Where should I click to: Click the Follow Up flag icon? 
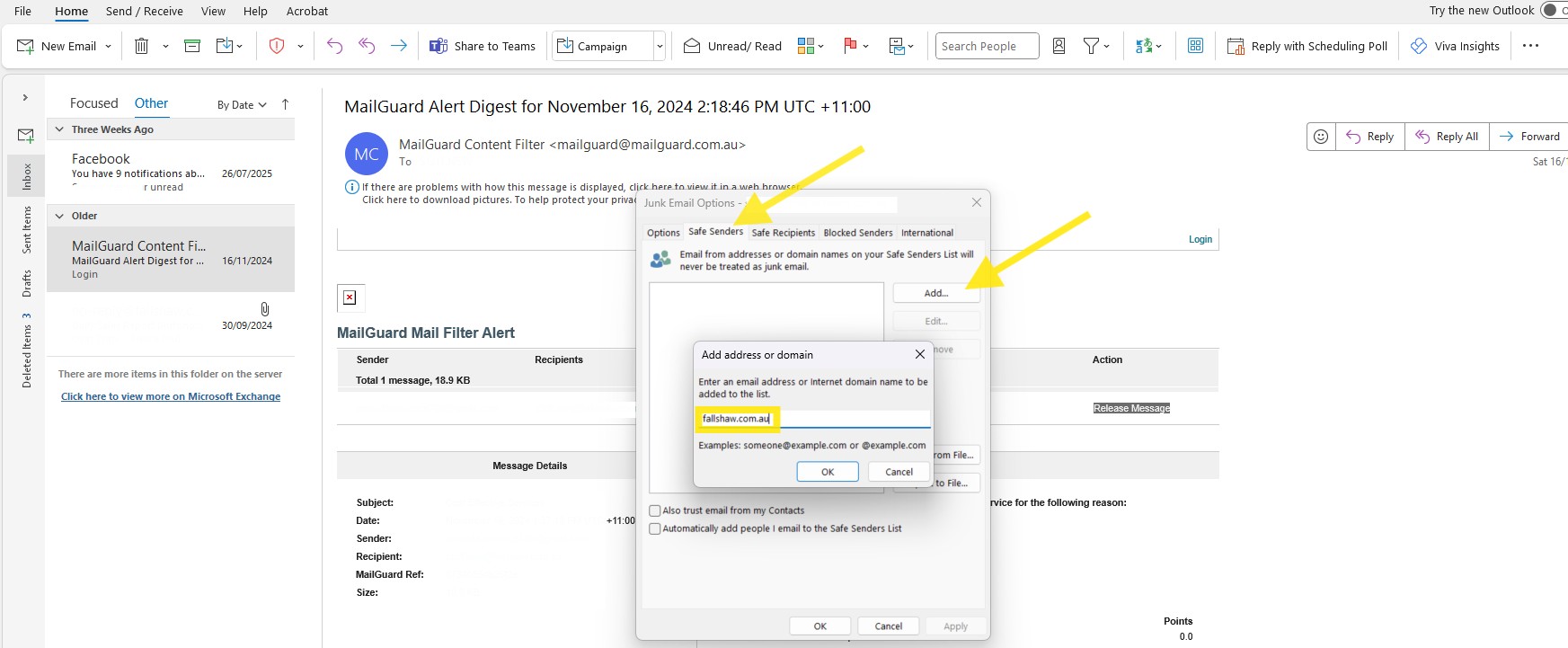(x=850, y=46)
